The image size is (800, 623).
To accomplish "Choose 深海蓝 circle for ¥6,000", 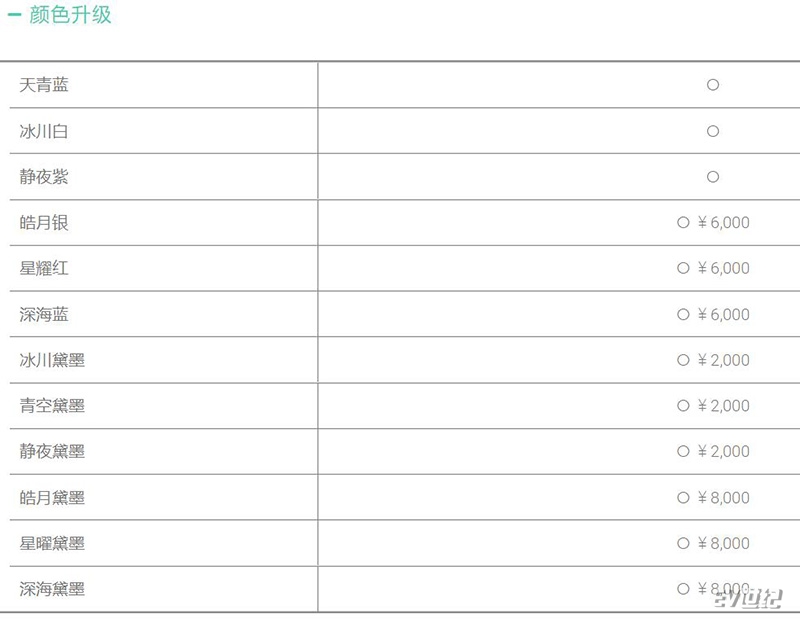I will click(683, 314).
